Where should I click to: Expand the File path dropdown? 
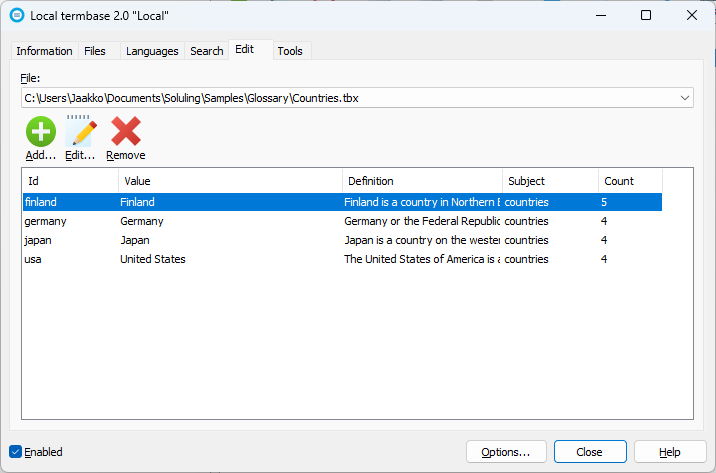coord(685,98)
